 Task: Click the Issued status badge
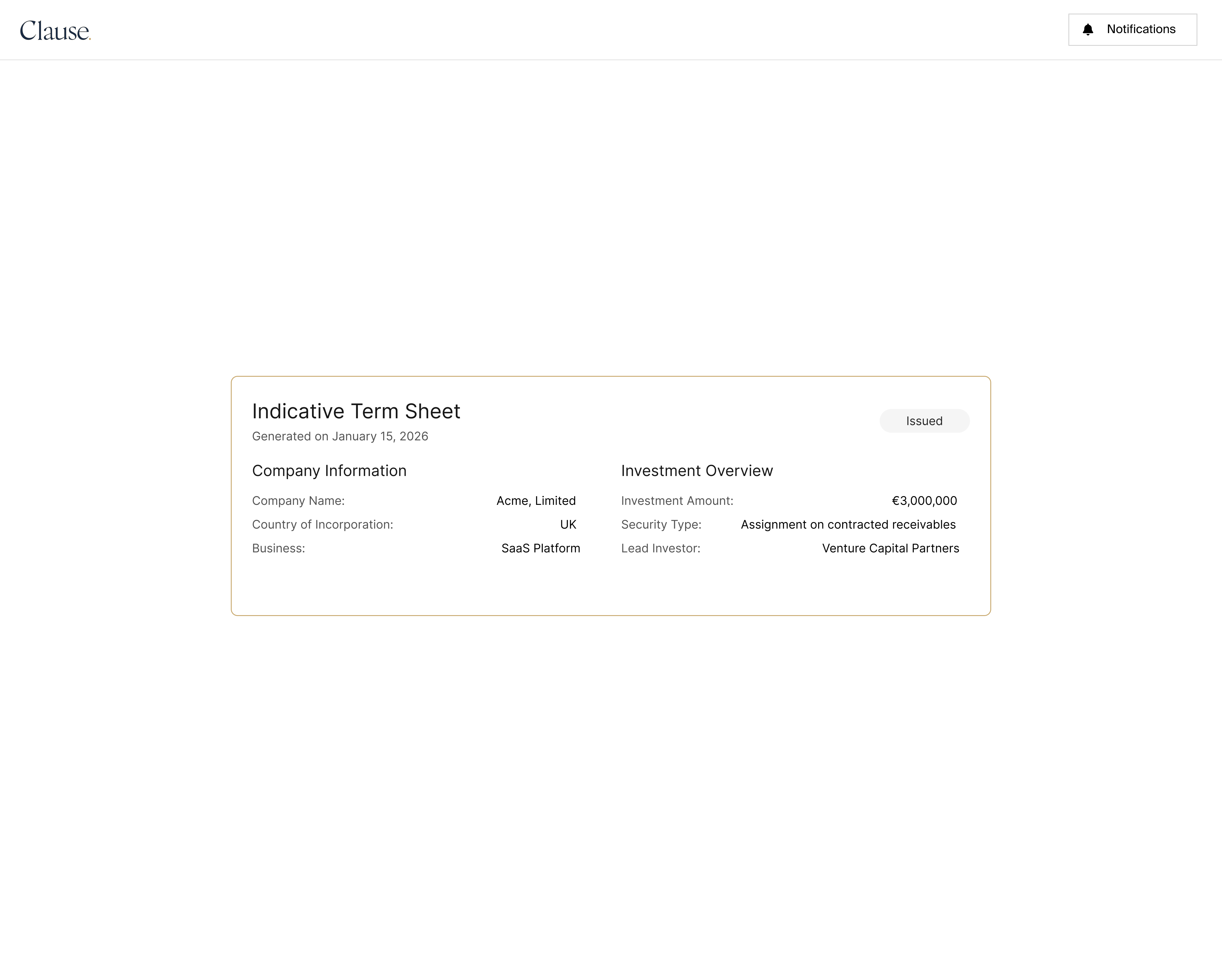click(x=924, y=421)
